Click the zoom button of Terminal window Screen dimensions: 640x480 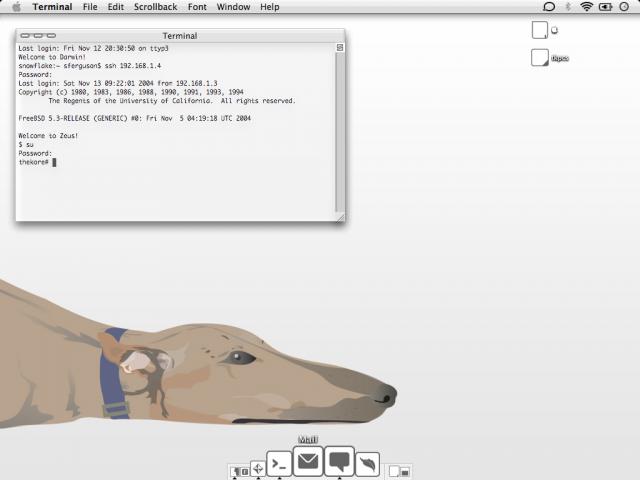(51, 36)
